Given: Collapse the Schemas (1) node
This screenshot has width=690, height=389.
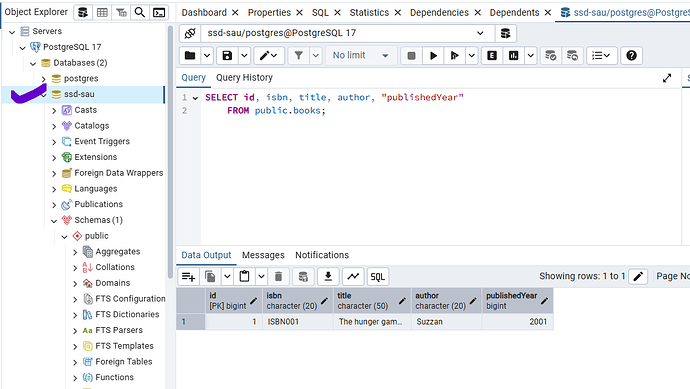Looking at the screenshot, I should click(54, 220).
